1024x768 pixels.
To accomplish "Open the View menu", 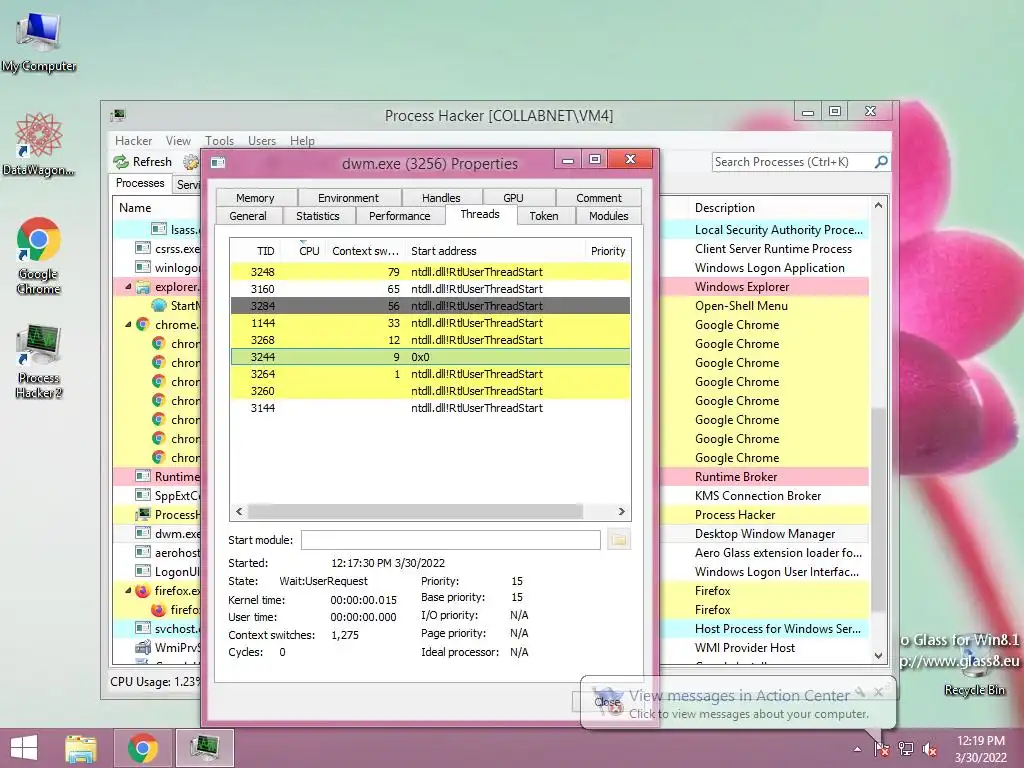I will pos(178,140).
